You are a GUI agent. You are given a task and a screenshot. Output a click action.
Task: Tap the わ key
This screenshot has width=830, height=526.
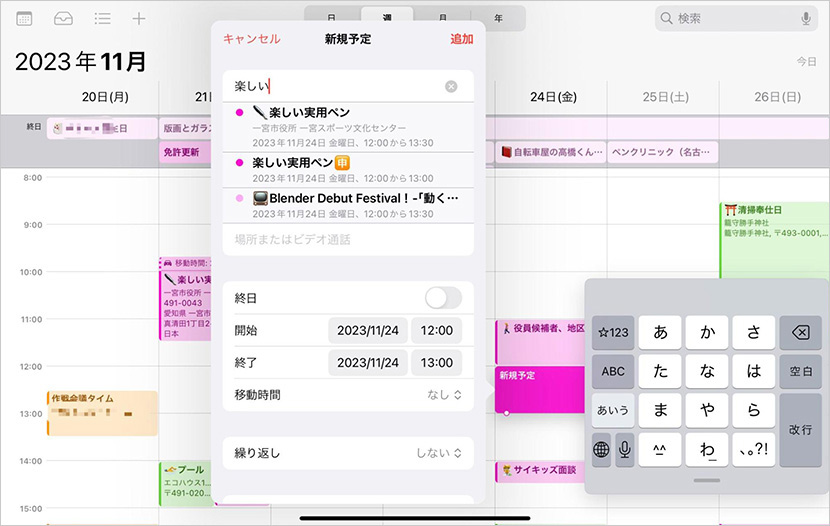tap(707, 450)
